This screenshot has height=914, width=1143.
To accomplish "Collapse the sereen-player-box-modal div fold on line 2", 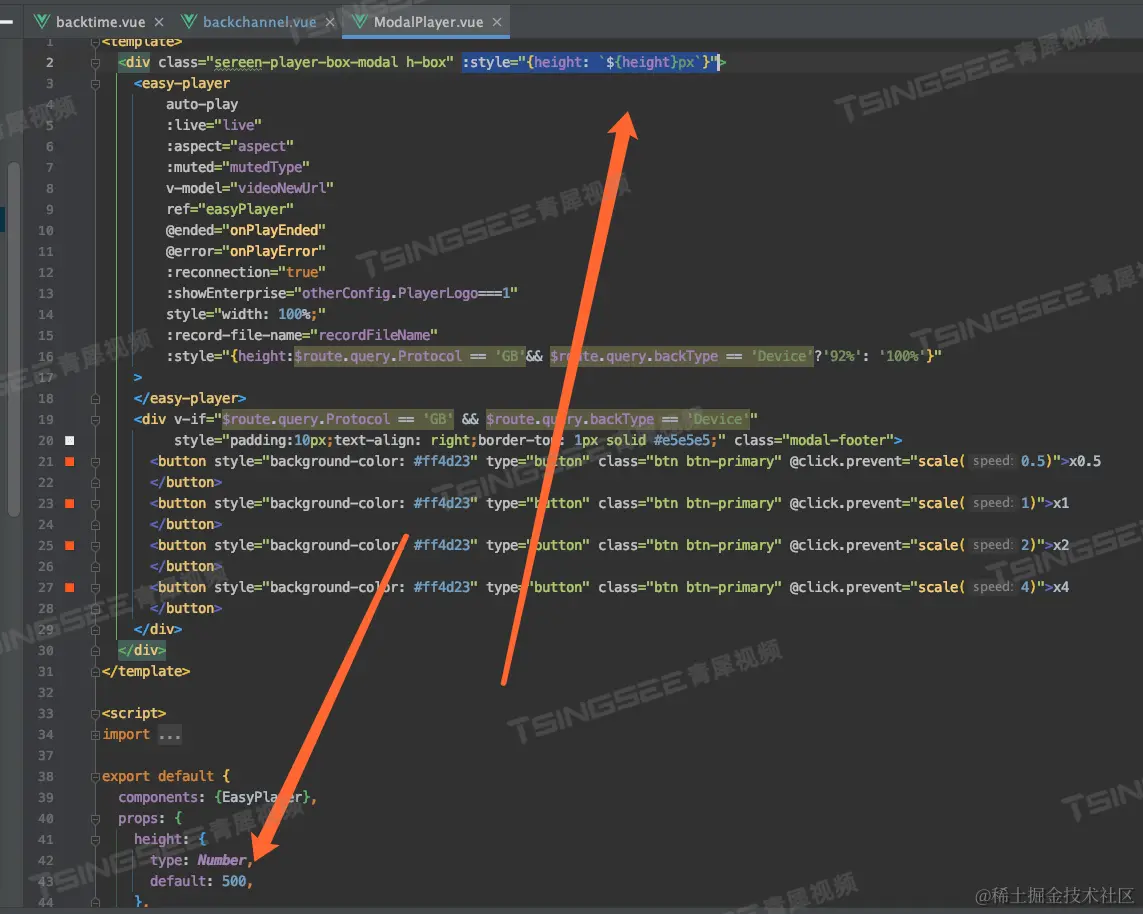I will pos(95,63).
